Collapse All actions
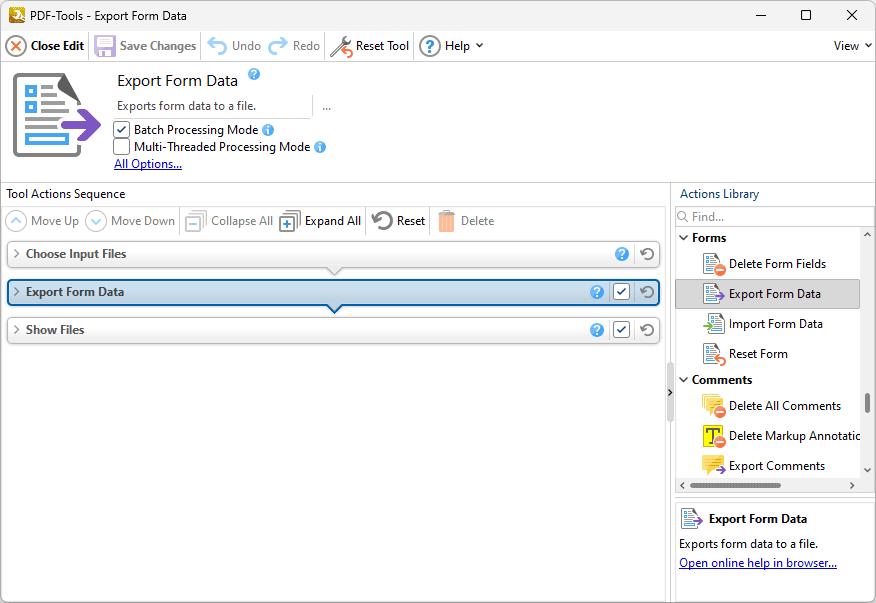Screen dimensions: 876x603 (229, 221)
